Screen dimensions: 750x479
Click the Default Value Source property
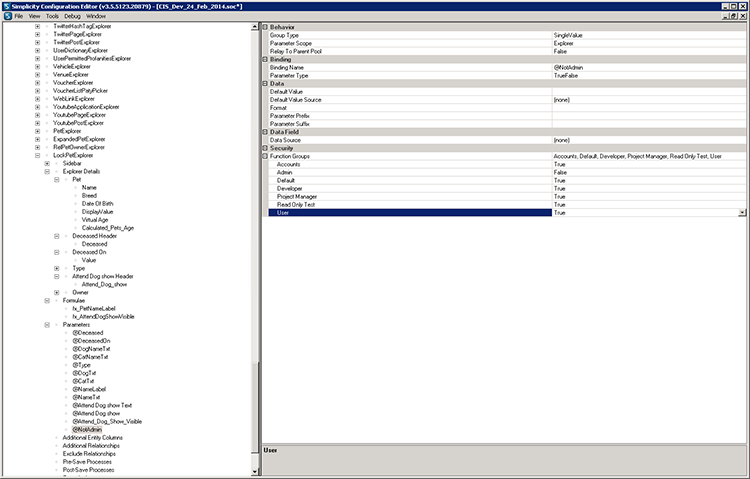[507, 100]
